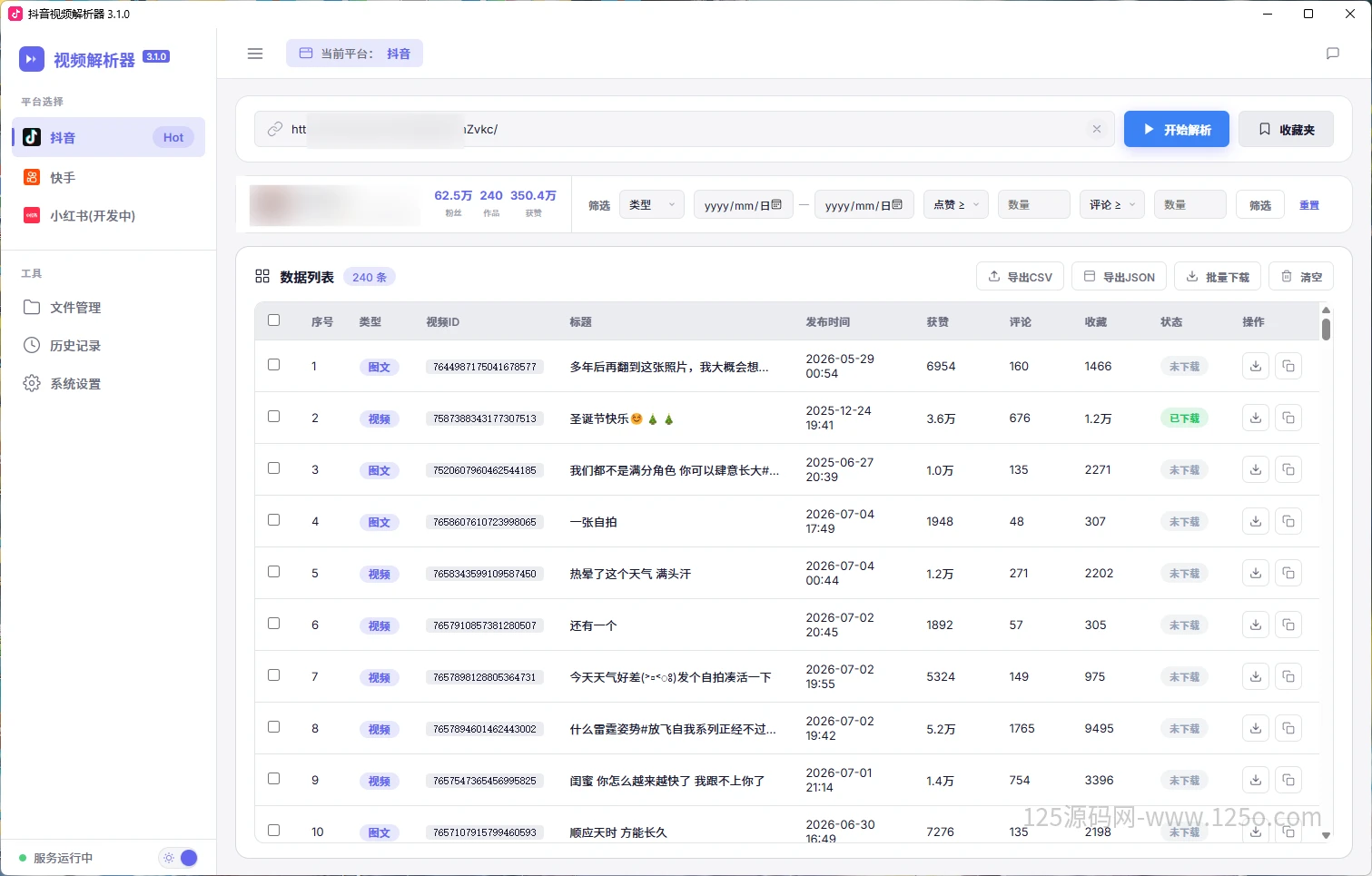Click the date-from calendar icon

point(776,205)
